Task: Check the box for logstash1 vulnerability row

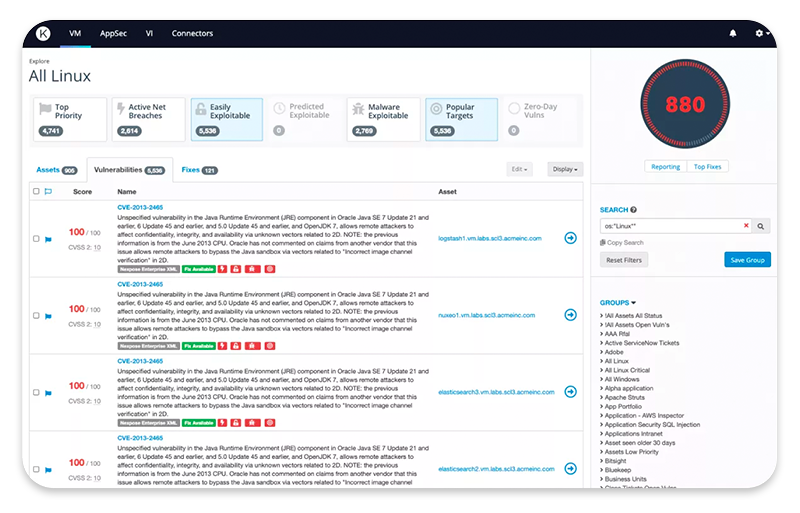Action: click(36, 238)
